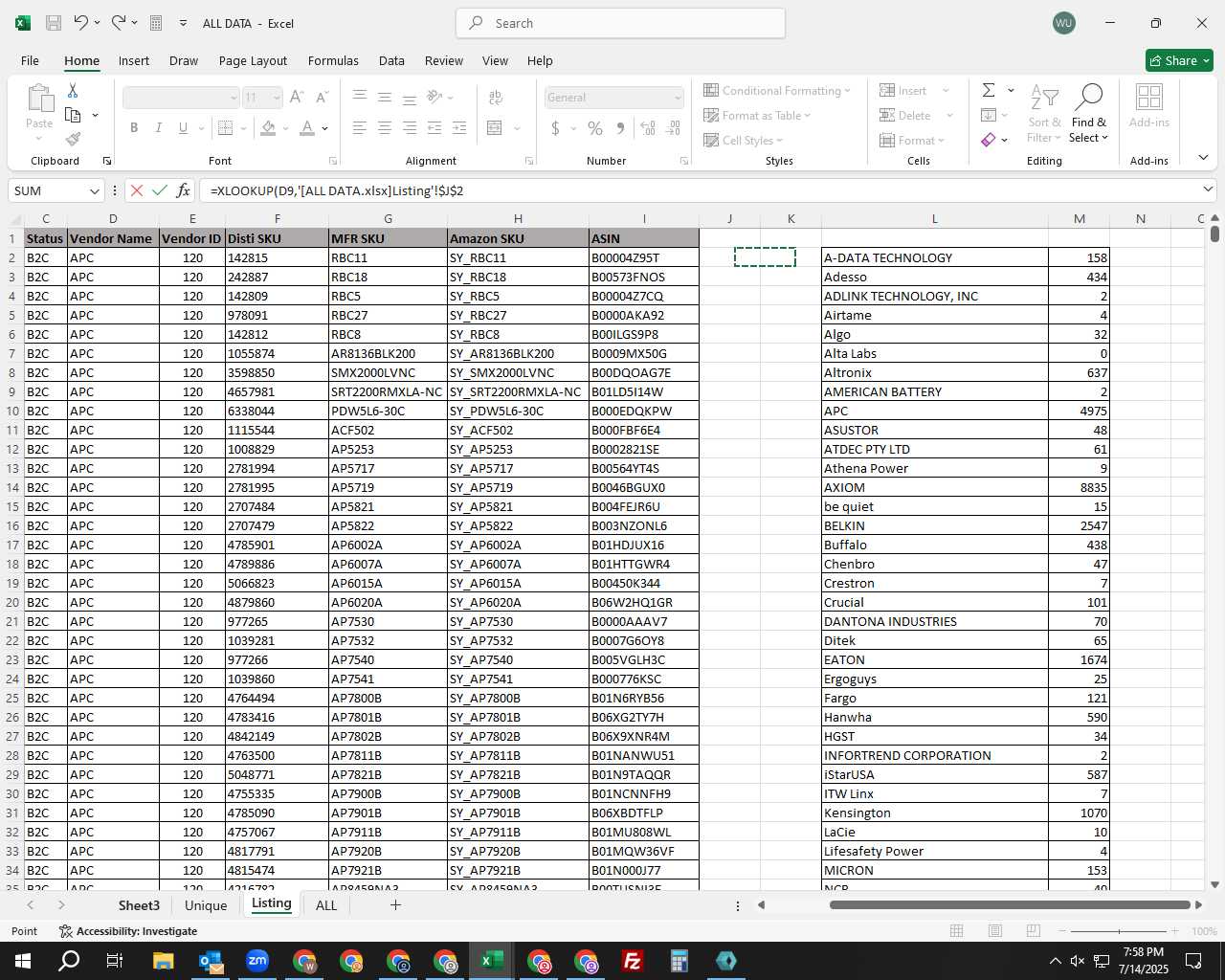Open Copy options dropdown arrow
Image resolution: width=1225 pixels, height=980 pixels.
(x=95, y=115)
